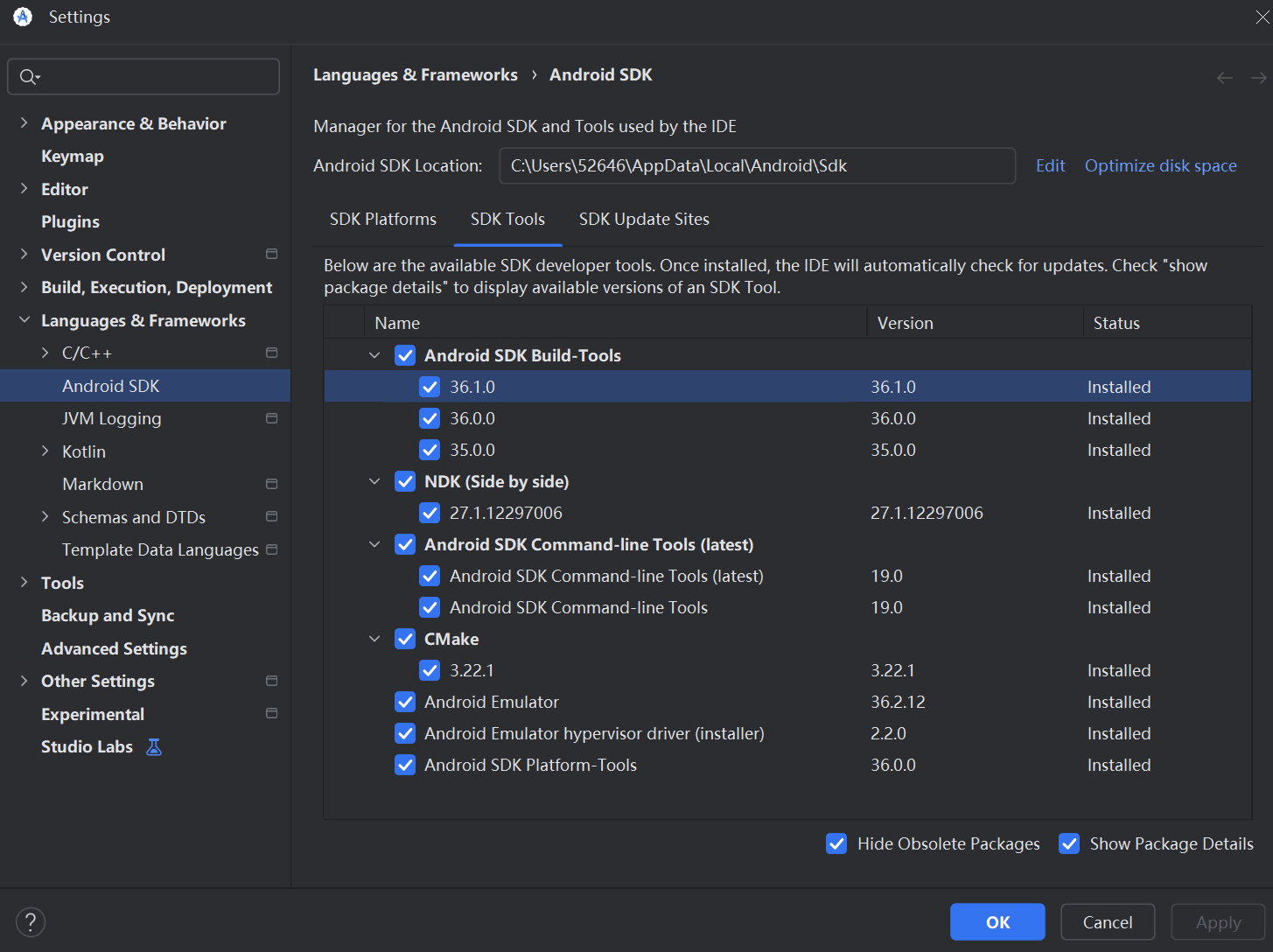
Task: Select the SDK Tools tab
Action: tap(507, 219)
